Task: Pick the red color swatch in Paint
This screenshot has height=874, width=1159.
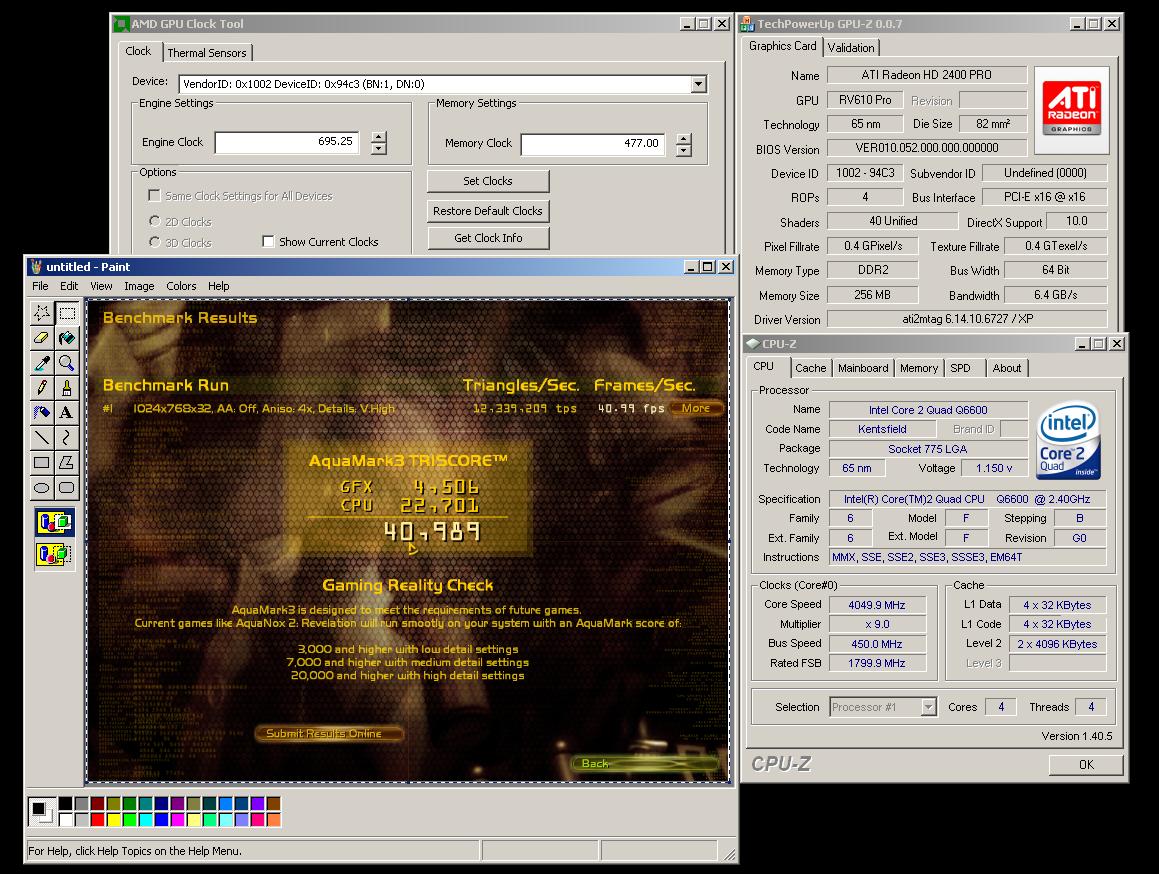Action: [x=97, y=819]
